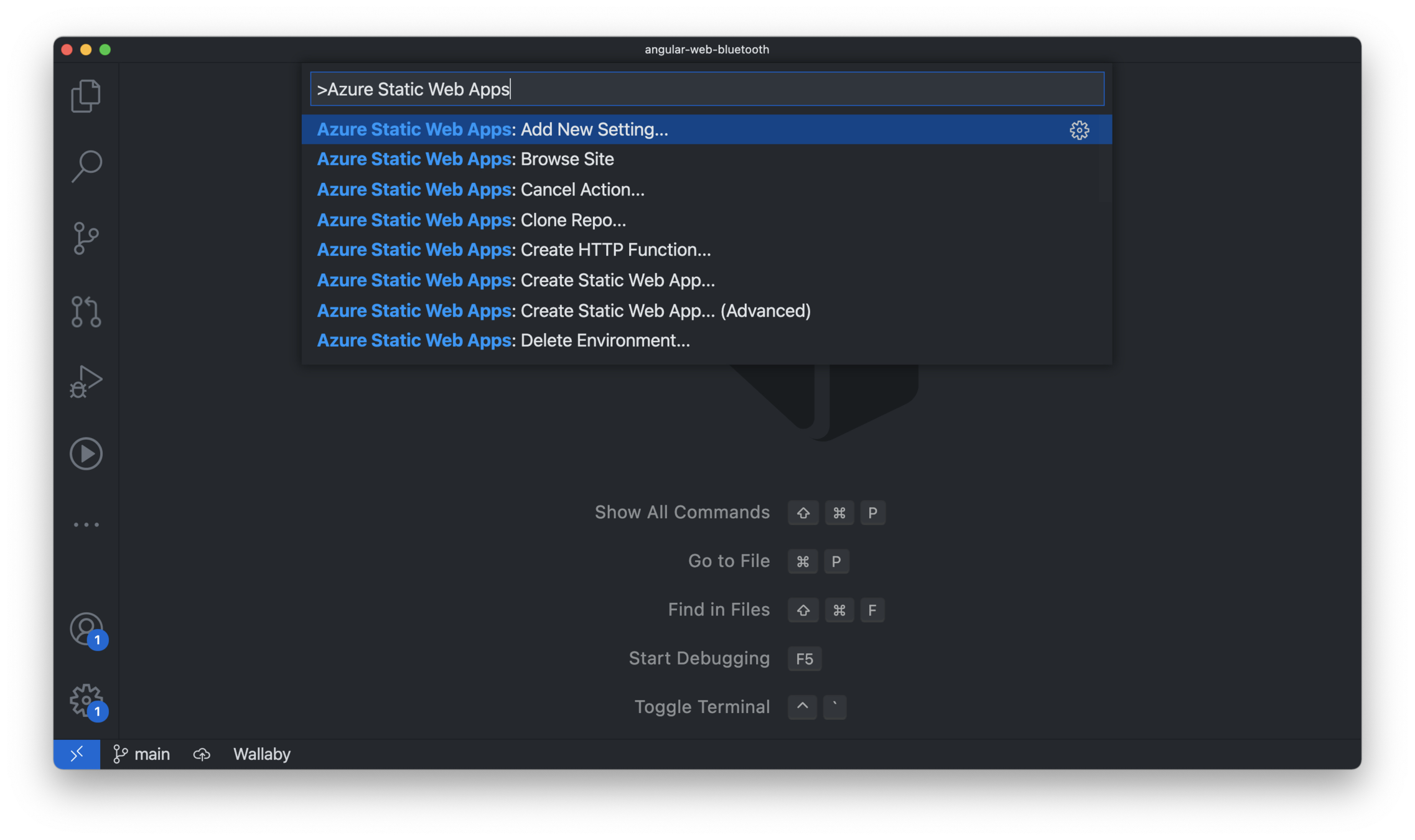
Task: Show additional views with the ellipsis icon
Action: (x=86, y=525)
